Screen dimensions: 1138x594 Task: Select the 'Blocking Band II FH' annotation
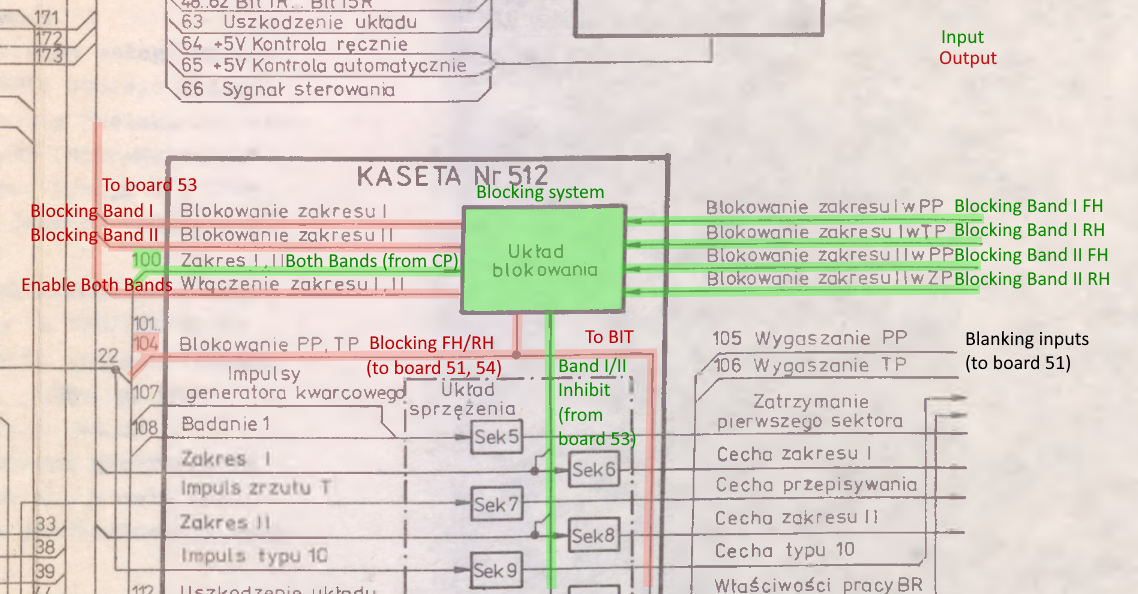pos(1031,255)
